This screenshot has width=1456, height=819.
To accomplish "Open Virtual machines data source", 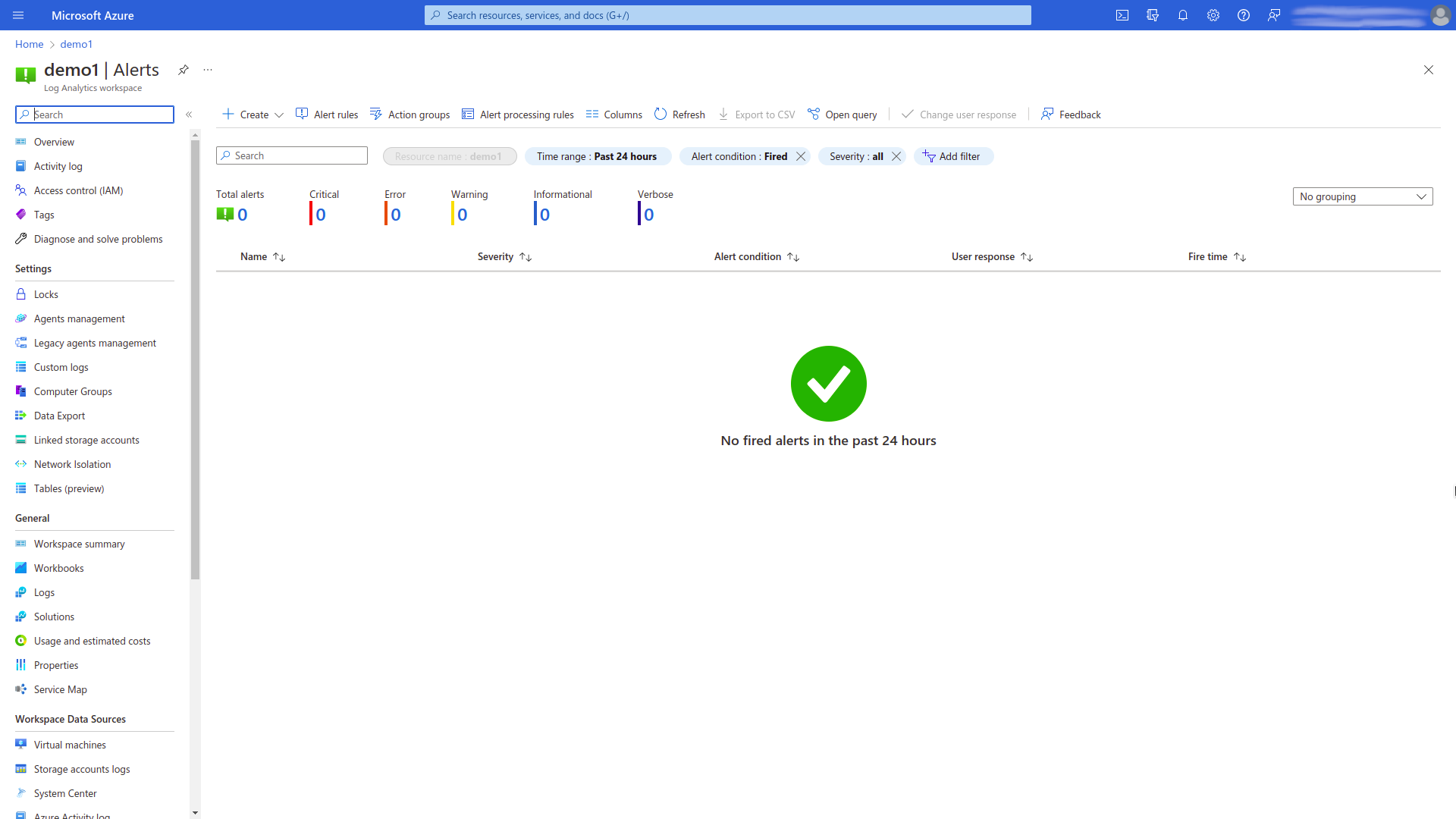I will pos(95,745).
